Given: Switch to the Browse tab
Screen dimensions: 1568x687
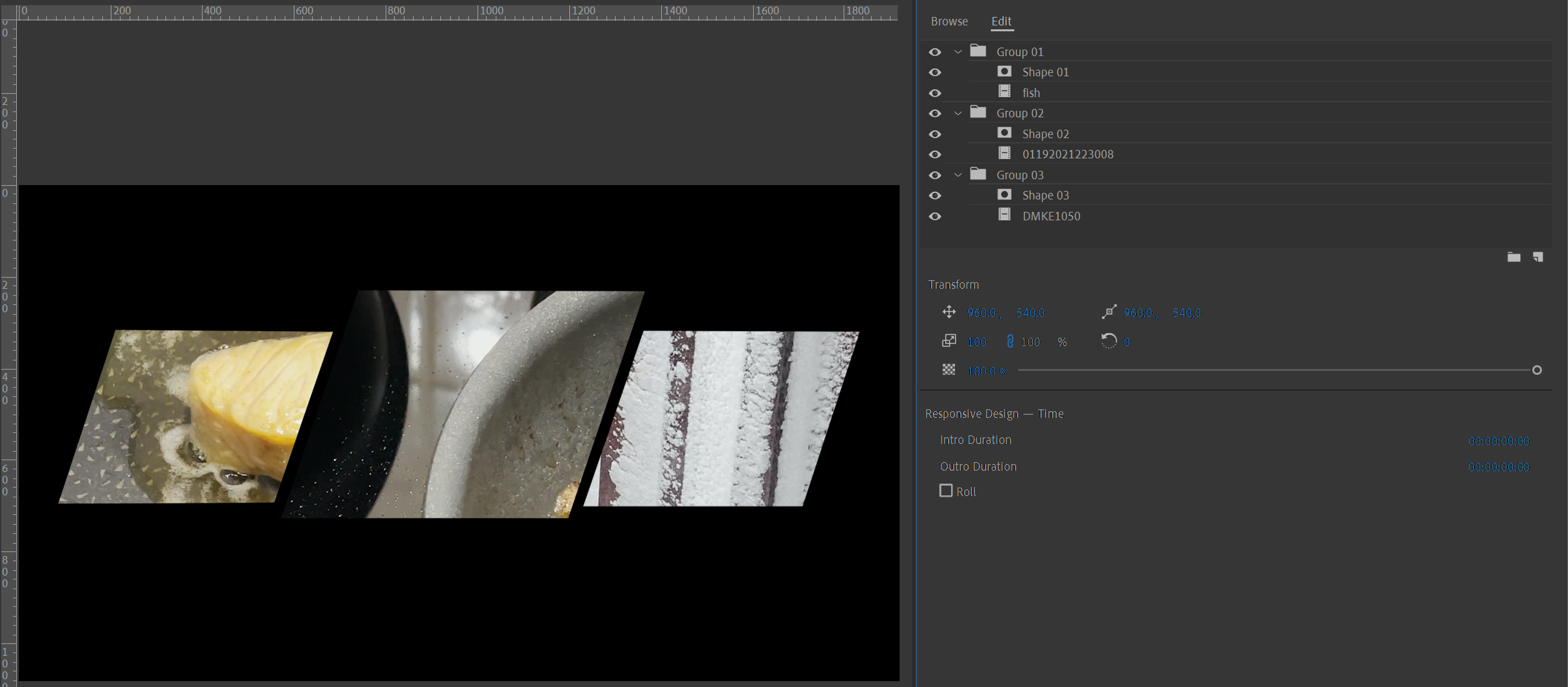Looking at the screenshot, I should tap(949, 21).
